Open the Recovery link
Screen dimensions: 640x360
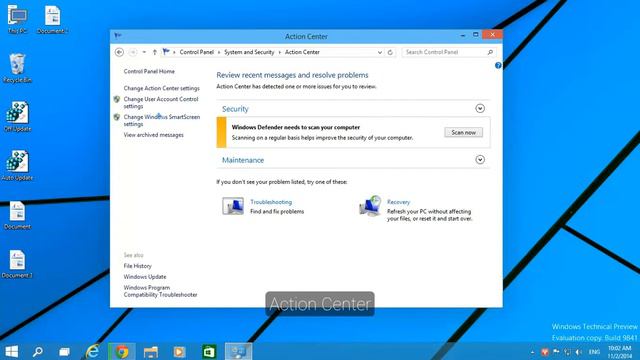click(x=398, y=202)
